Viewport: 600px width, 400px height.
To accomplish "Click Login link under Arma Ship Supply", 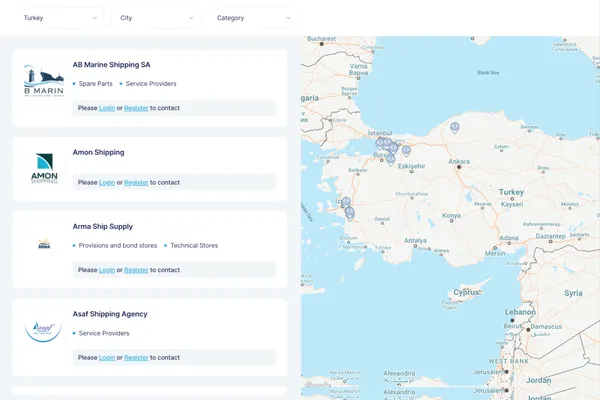I will point(107,270).
